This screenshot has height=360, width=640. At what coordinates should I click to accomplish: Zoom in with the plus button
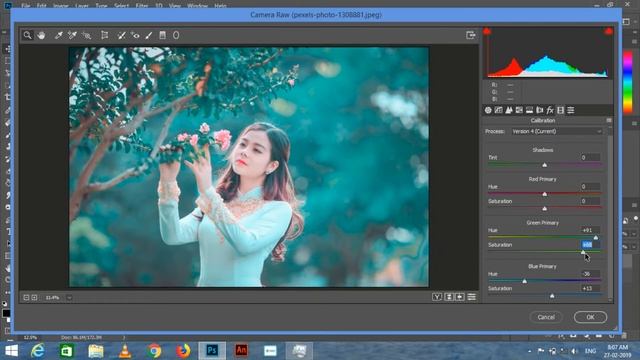click(34, 298)
